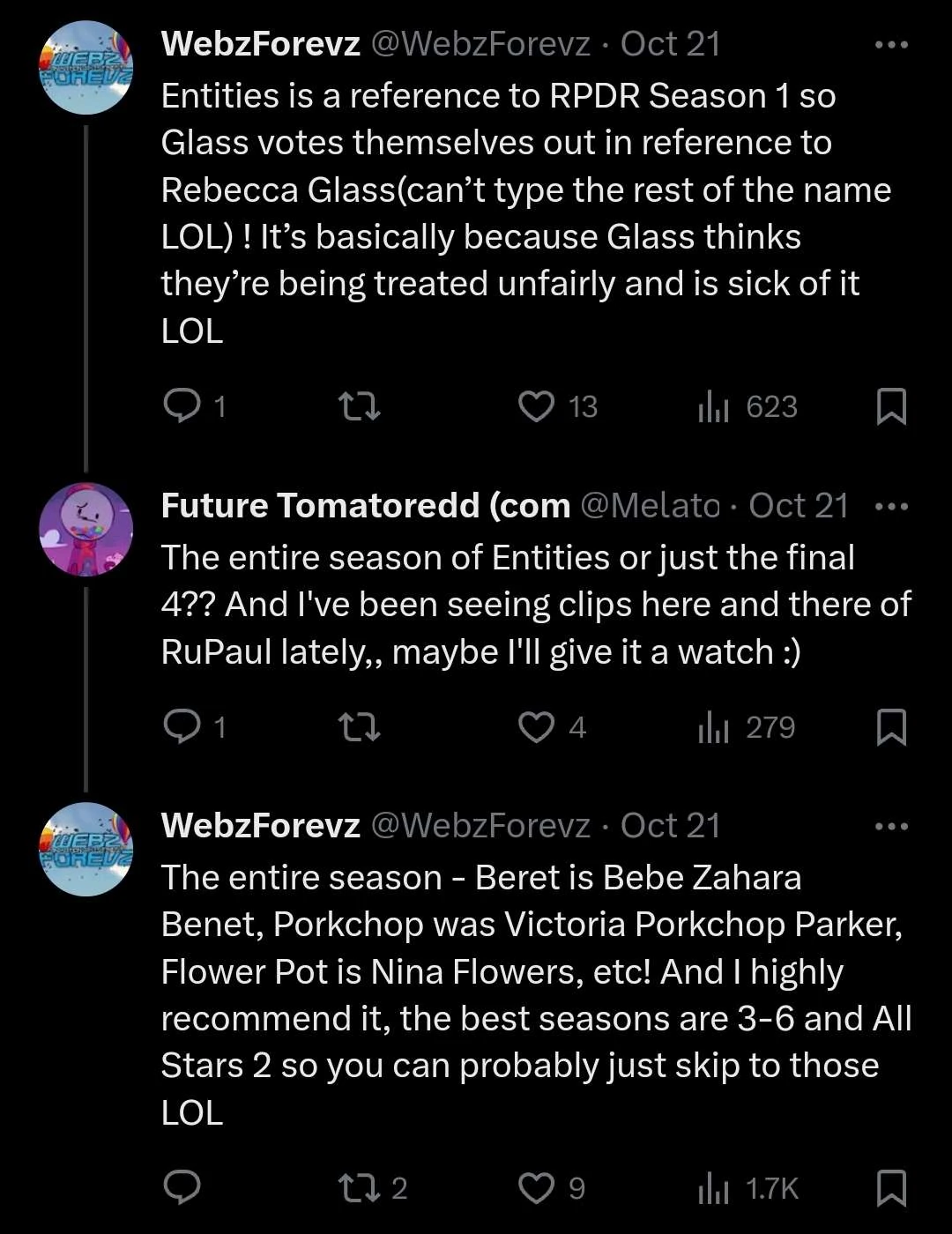
Task: Bookmark Future Tomatoredd's tweet
Action: (891, 727)
